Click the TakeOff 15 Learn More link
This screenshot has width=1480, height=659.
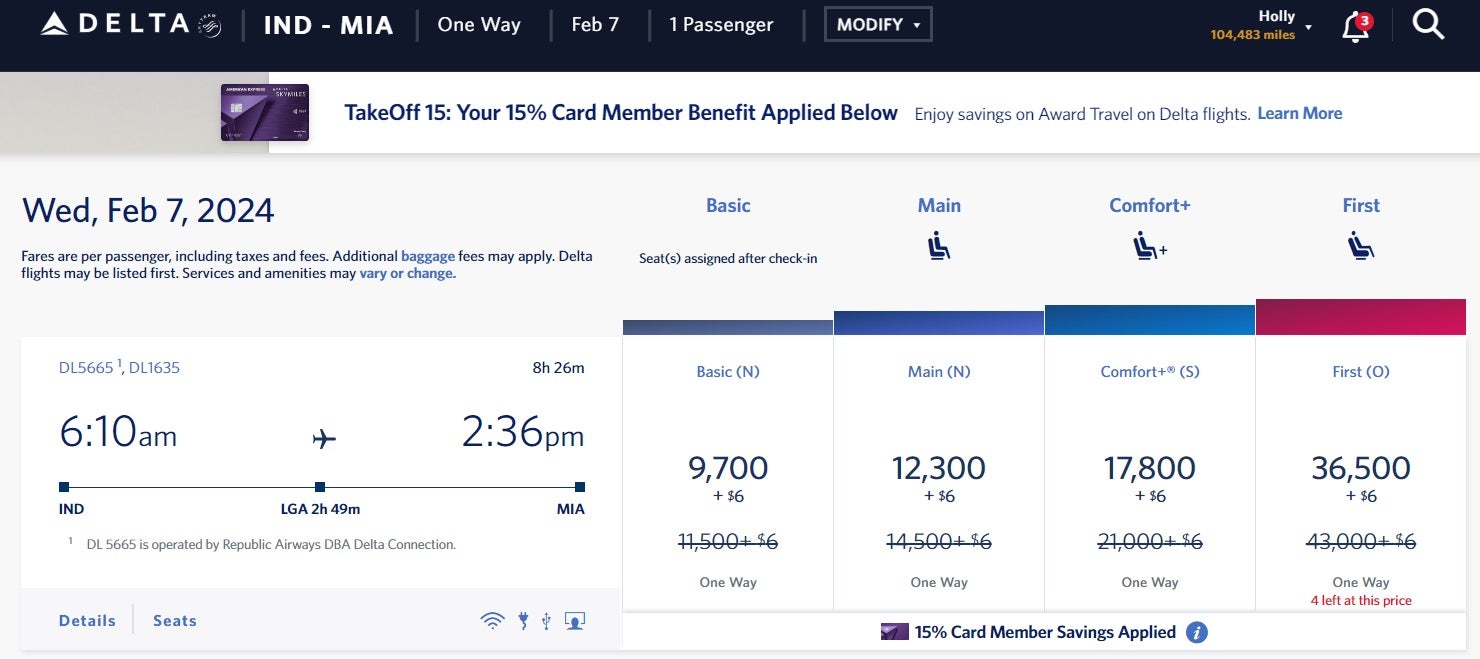1299,114
